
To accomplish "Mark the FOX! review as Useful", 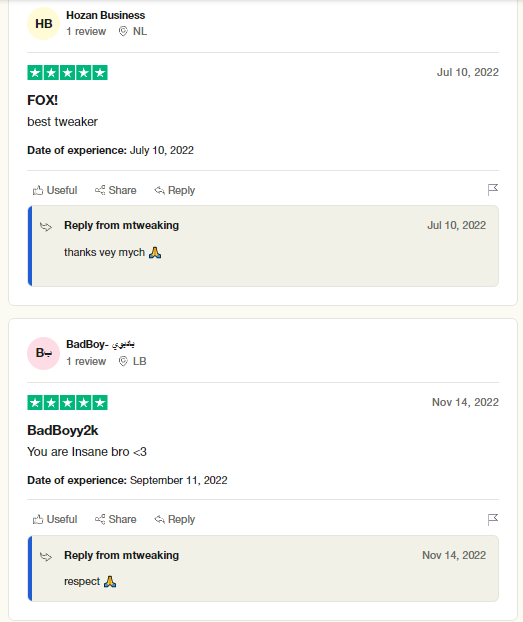I will pos(55,190).
